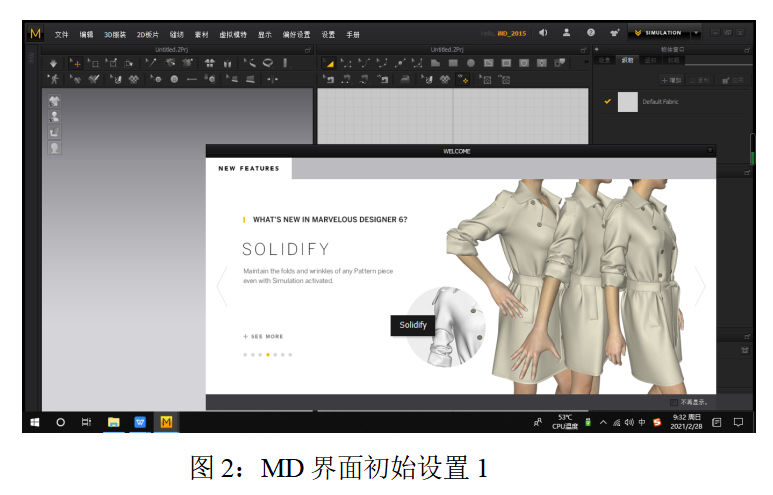Open the user account icon
The image size is (773, 495).
(x=566, y=33)
